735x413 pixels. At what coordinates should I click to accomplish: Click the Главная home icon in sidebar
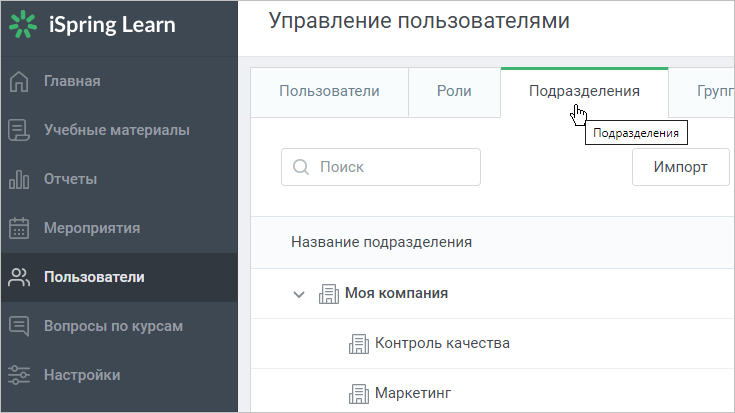19,81
